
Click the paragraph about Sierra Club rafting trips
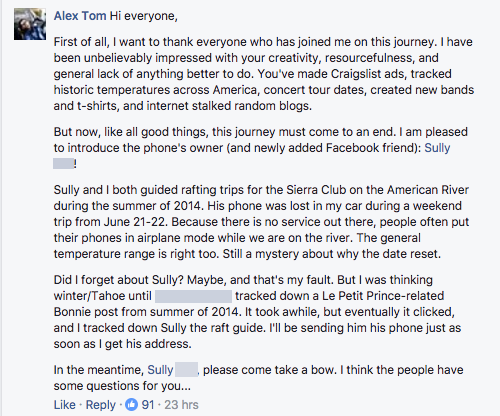coord(261,222)
